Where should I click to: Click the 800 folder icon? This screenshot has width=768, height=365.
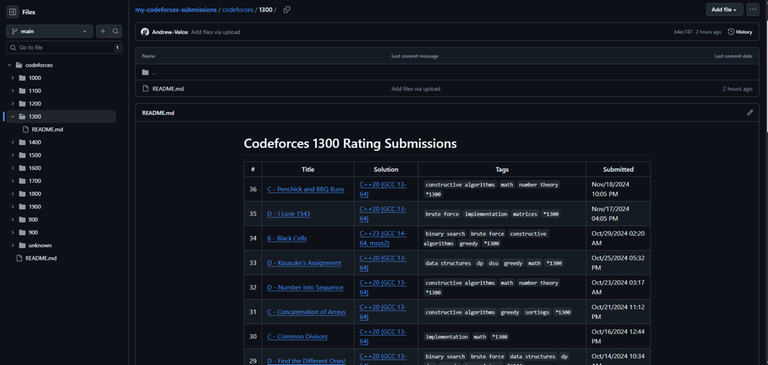[22, 219]
